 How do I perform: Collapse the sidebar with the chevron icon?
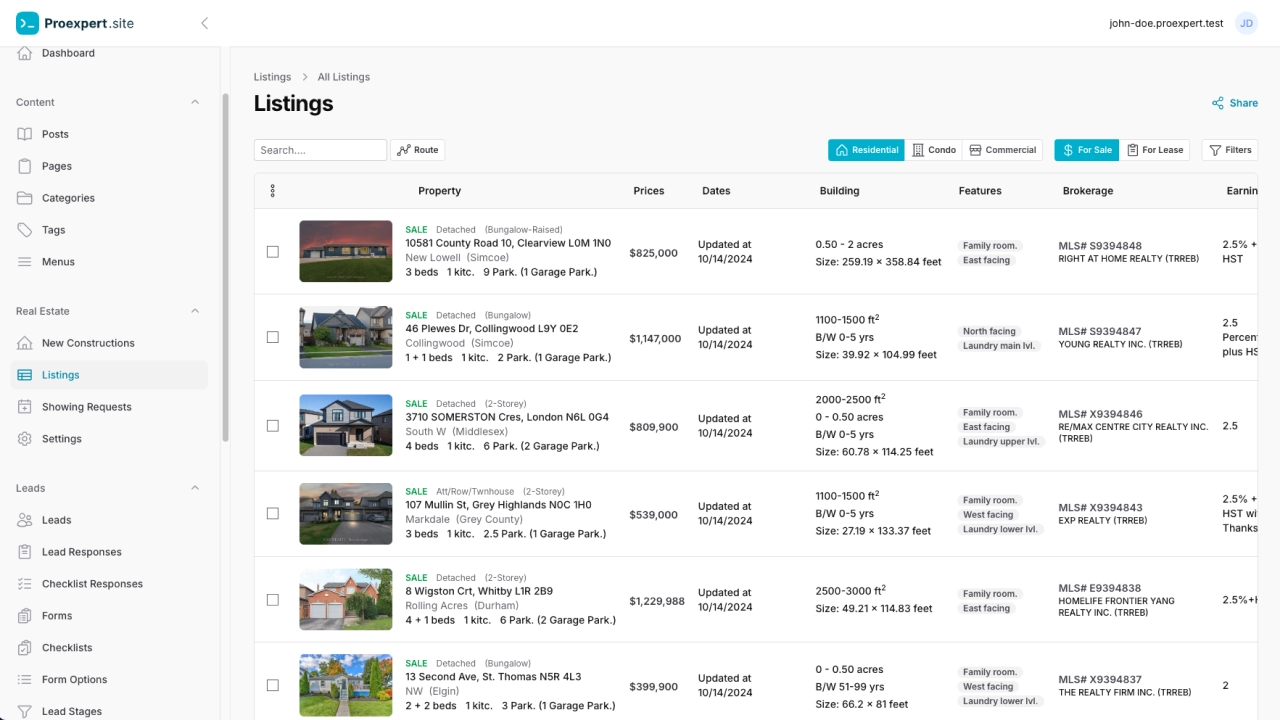[204, 23]
